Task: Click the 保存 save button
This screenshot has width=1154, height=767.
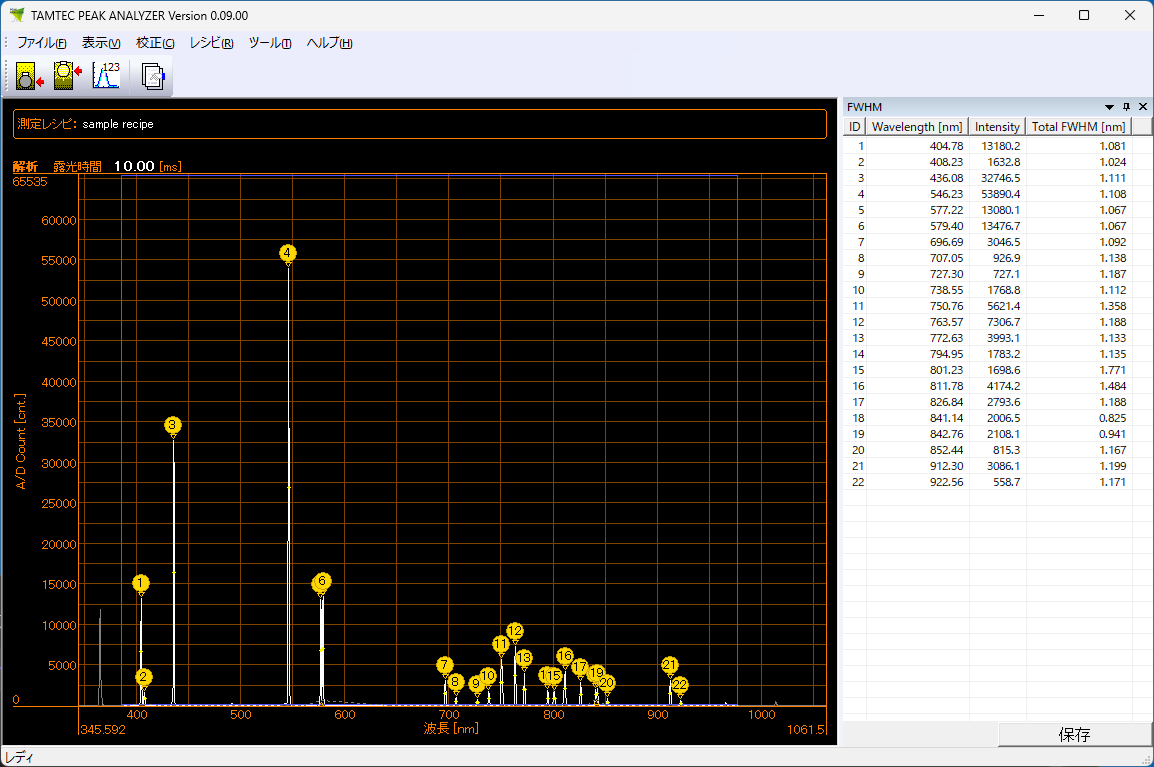Action: (x=1075, y=733)
